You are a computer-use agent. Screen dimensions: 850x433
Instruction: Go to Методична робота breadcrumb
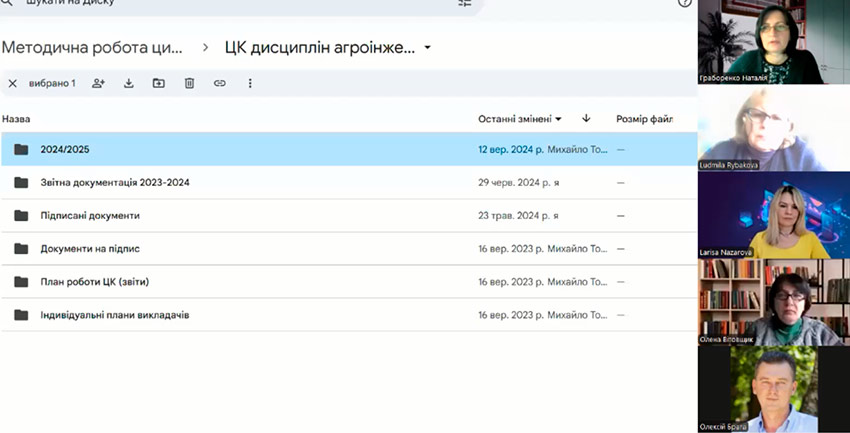[x=92, y=47]
